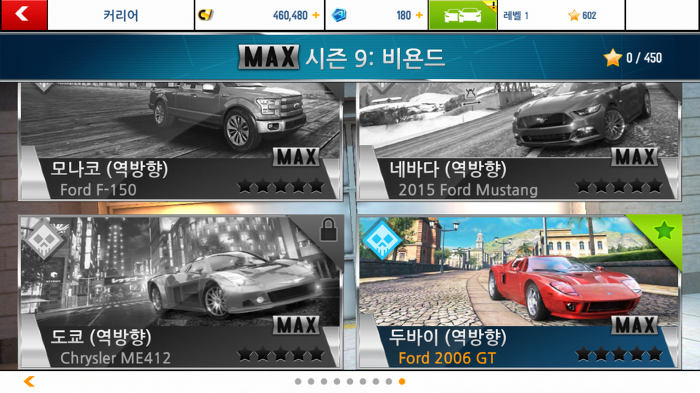Click the green star corner on 두바이 card
This screenshot has width=700, height=393.
click(x=664, y=231)
